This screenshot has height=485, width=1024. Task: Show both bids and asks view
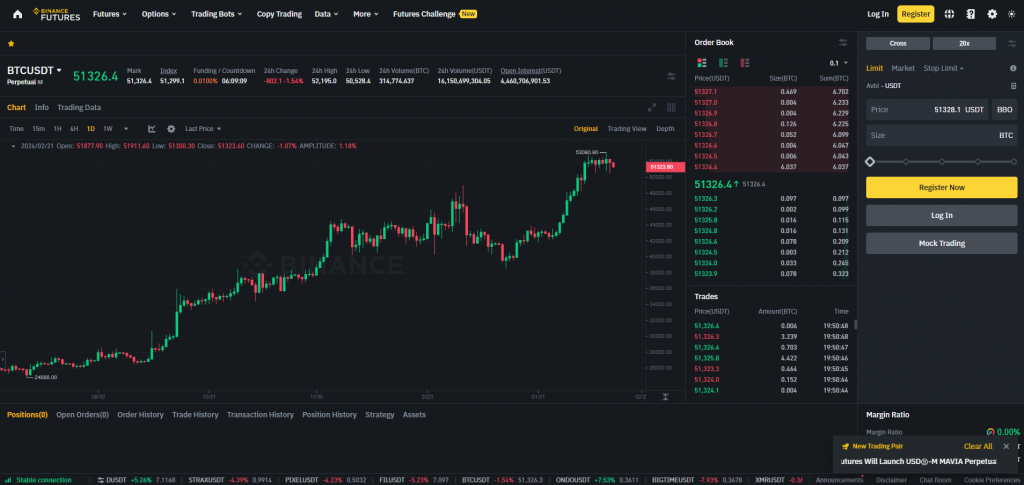pyautogui.click(x=702, y=63)
